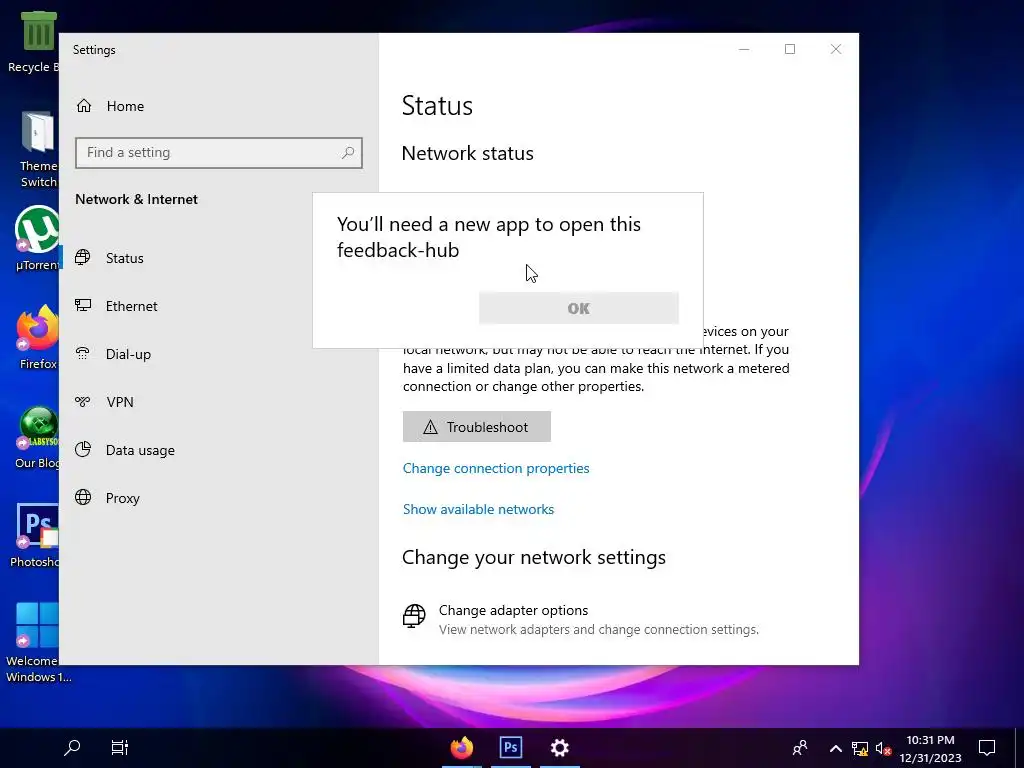Click the network icon in system tray
Screen dimensions: 1024x768
(x=859, y=748)
